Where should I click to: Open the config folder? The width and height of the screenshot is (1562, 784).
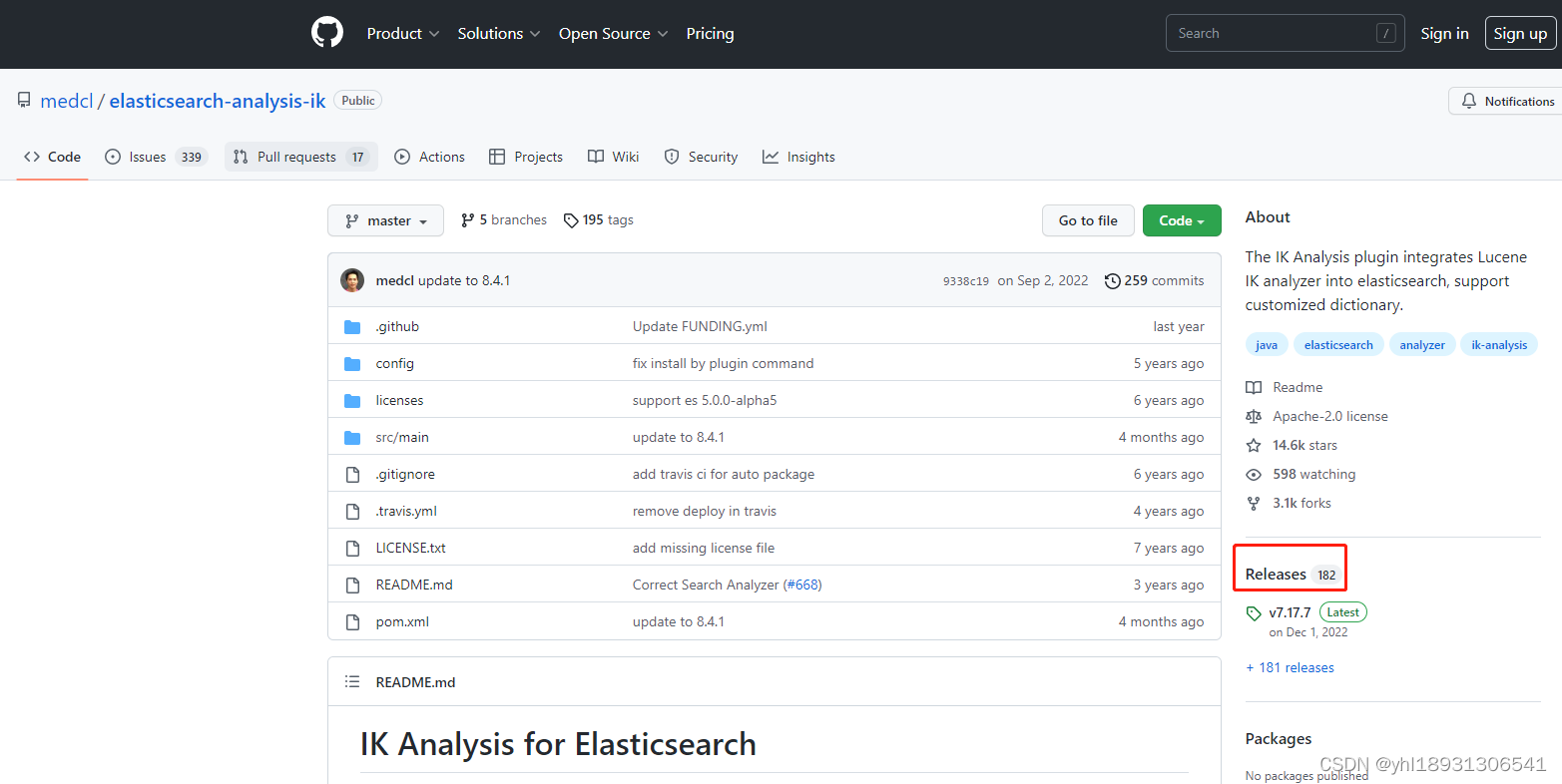pyautogui.click(x=394, y=363)
